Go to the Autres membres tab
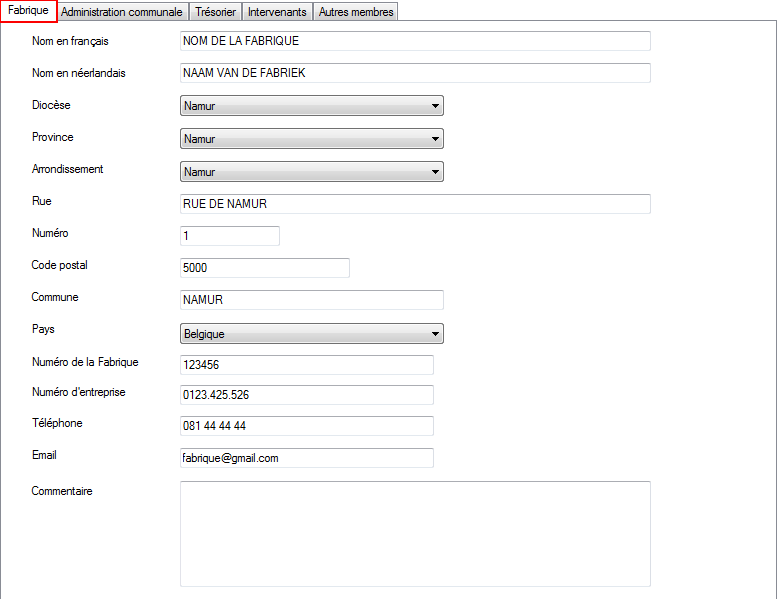This screenshot has height=599, width=779. [356, 12]
